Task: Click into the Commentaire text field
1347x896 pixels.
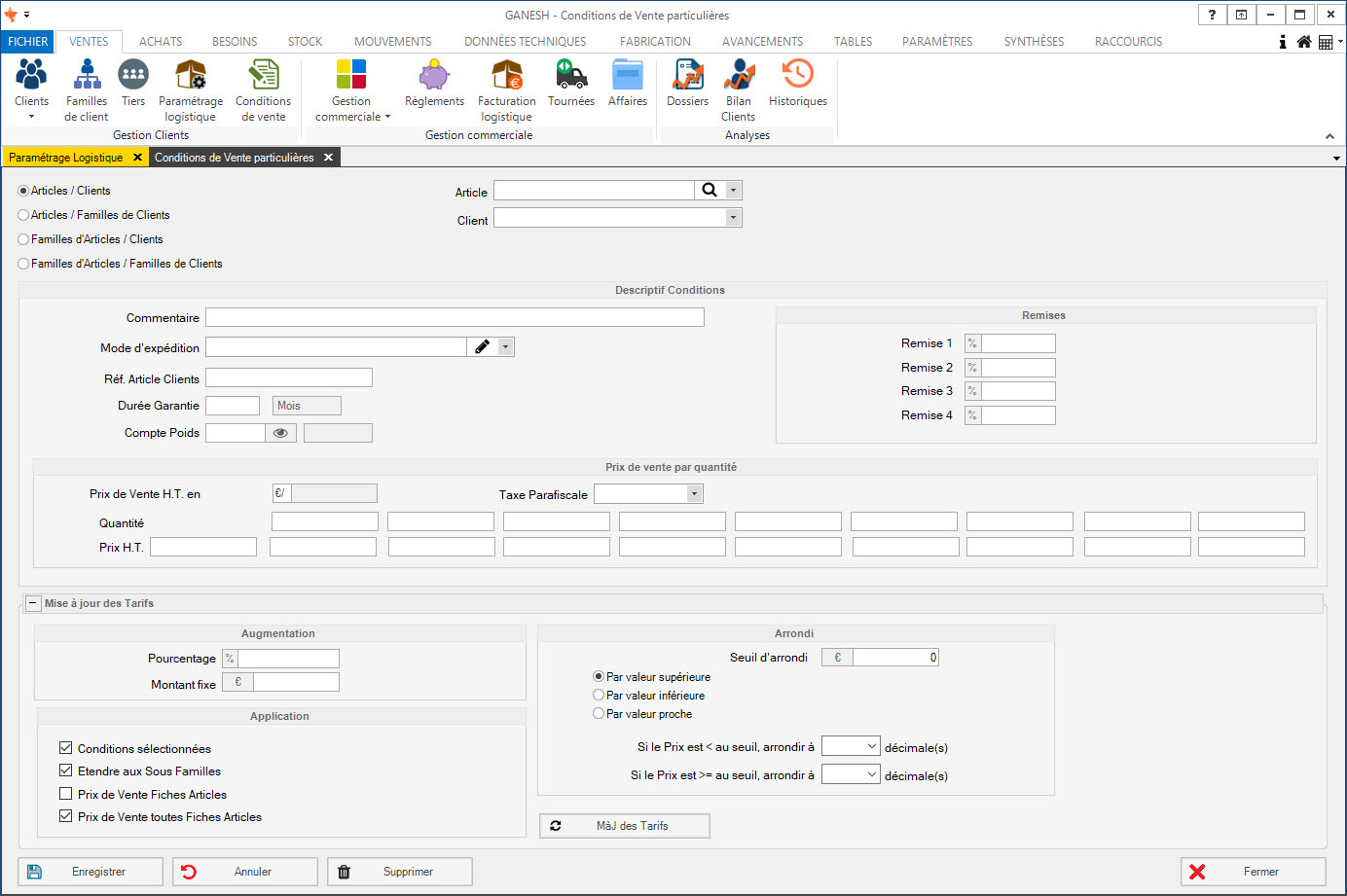Action: coord(455,317)
